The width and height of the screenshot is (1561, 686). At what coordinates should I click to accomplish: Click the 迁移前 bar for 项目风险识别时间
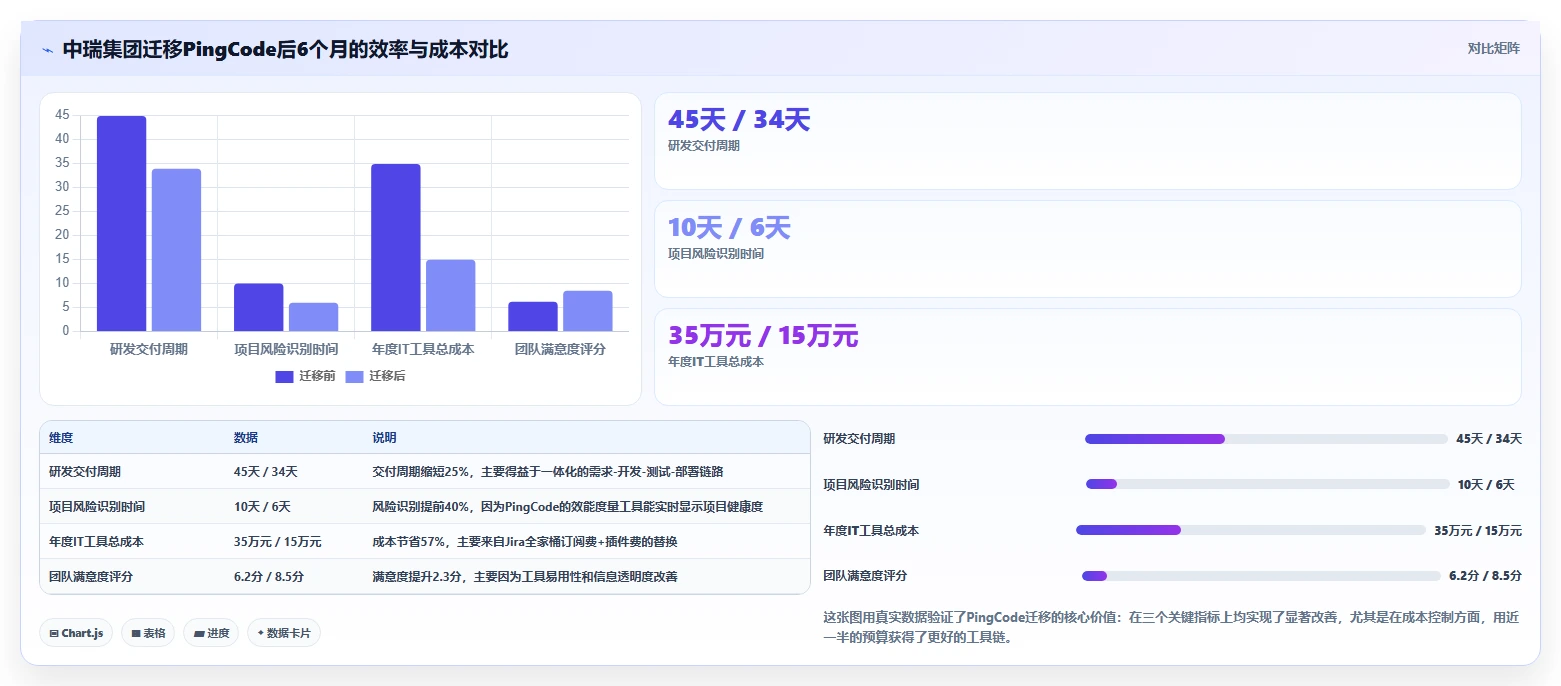click(x=258, y=307)
